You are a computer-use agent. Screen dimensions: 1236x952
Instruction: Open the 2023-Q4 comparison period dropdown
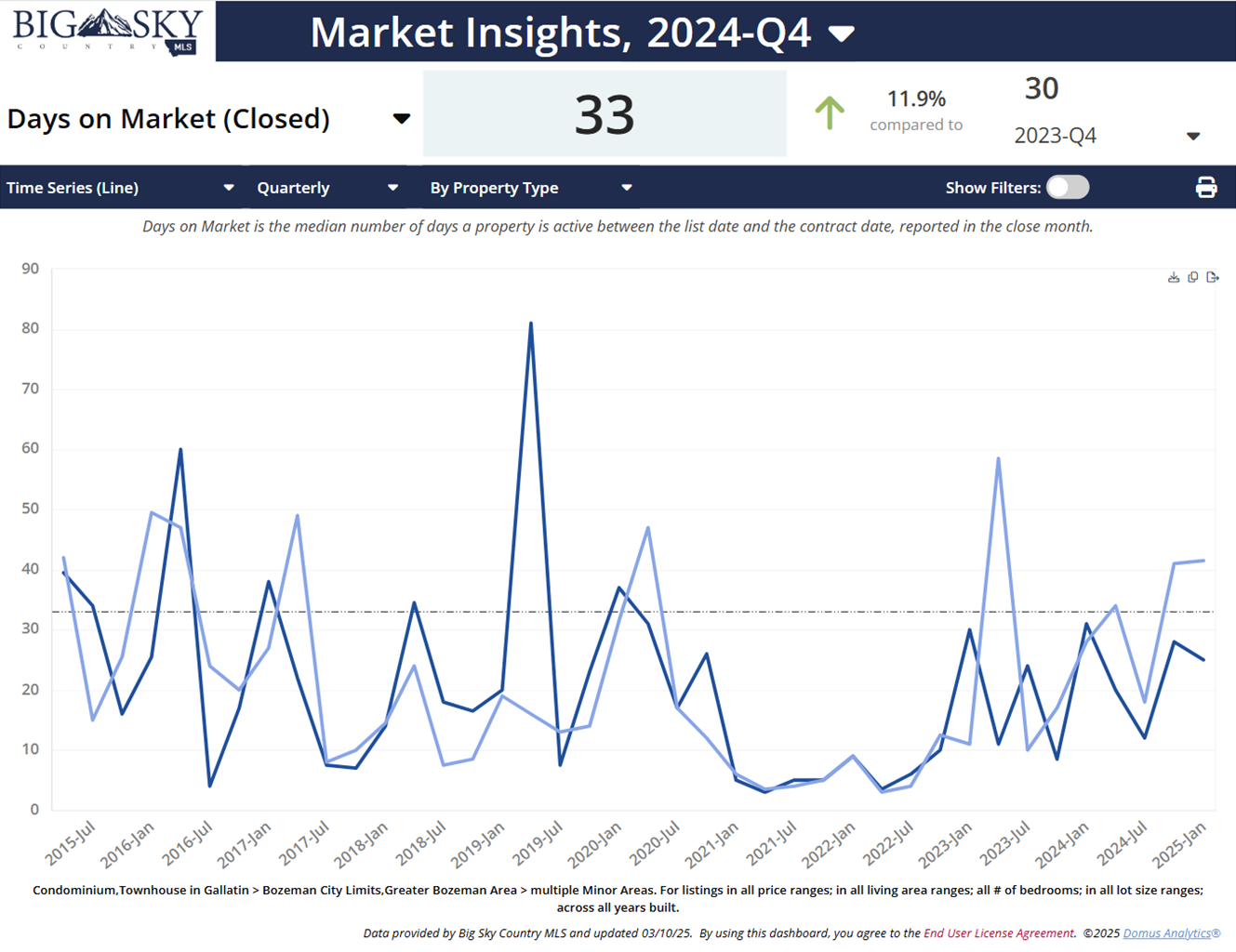coord(1193,137)
